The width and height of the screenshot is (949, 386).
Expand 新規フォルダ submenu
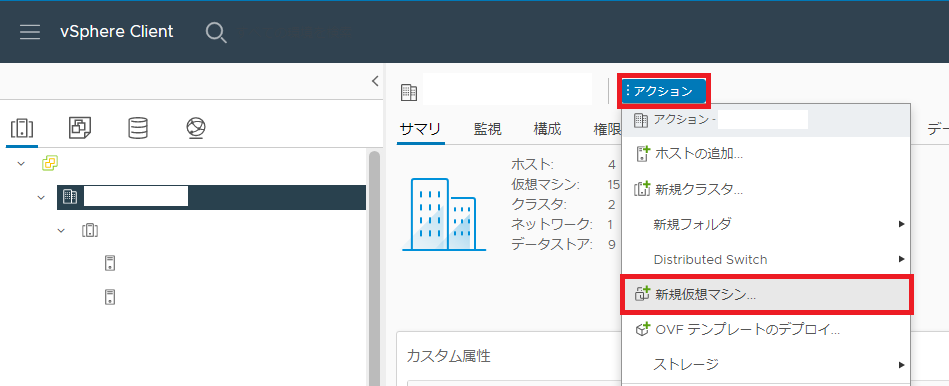tap(766, 224)
